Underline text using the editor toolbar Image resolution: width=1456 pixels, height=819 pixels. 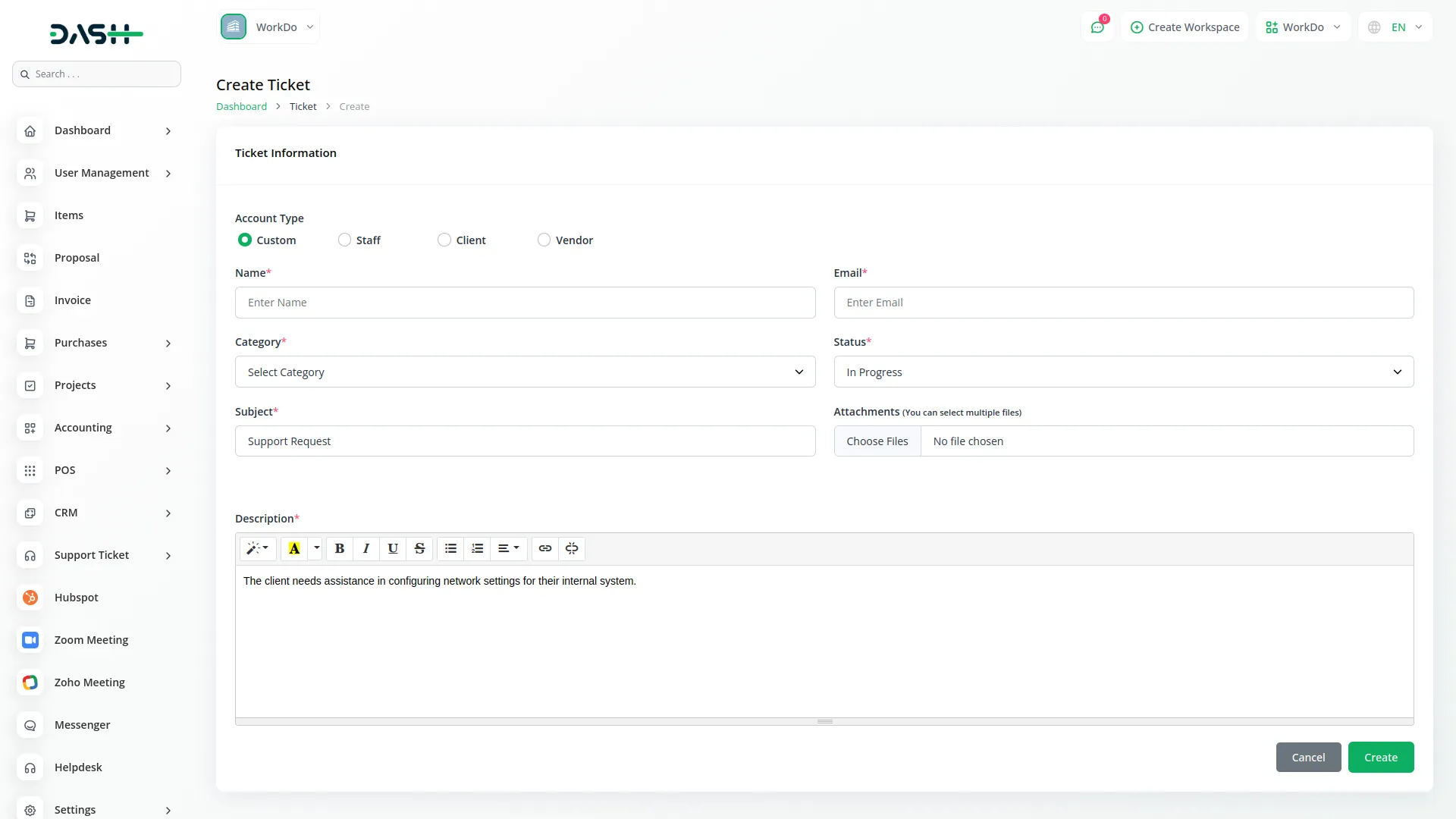click(x=392, y=548)
